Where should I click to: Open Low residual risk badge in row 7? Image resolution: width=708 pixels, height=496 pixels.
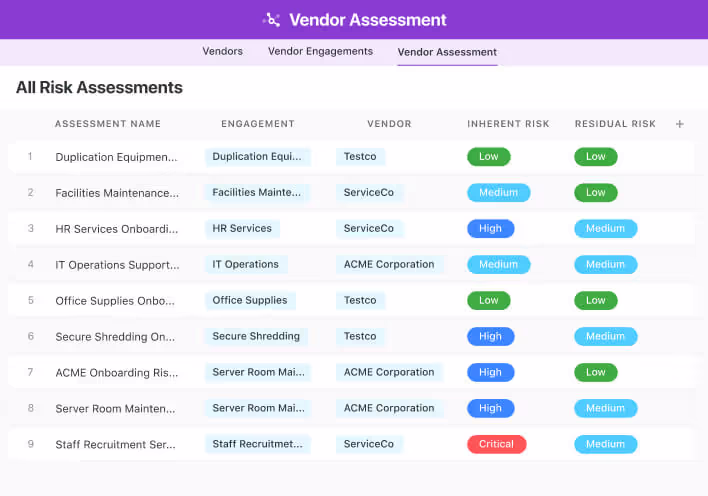595,372
